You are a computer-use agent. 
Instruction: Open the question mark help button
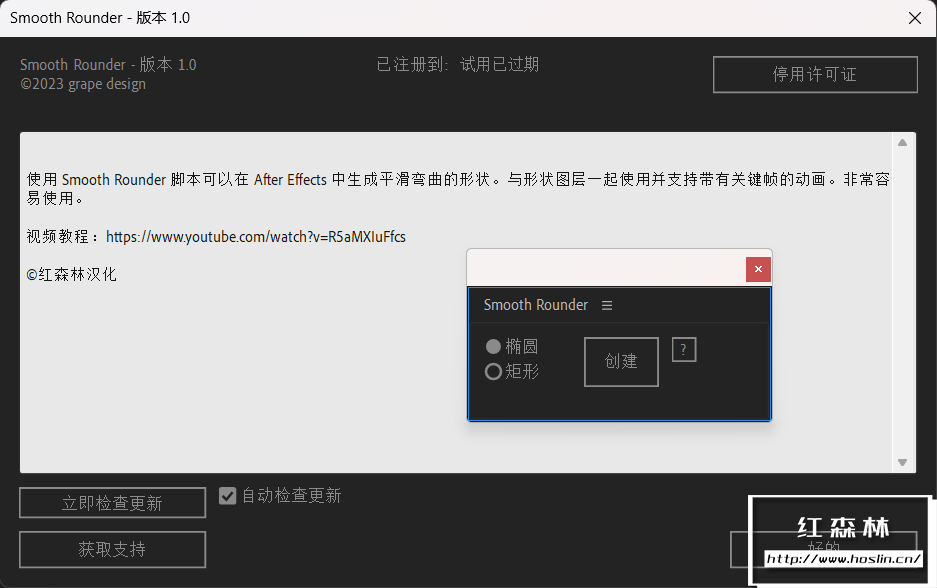point(684,350)
